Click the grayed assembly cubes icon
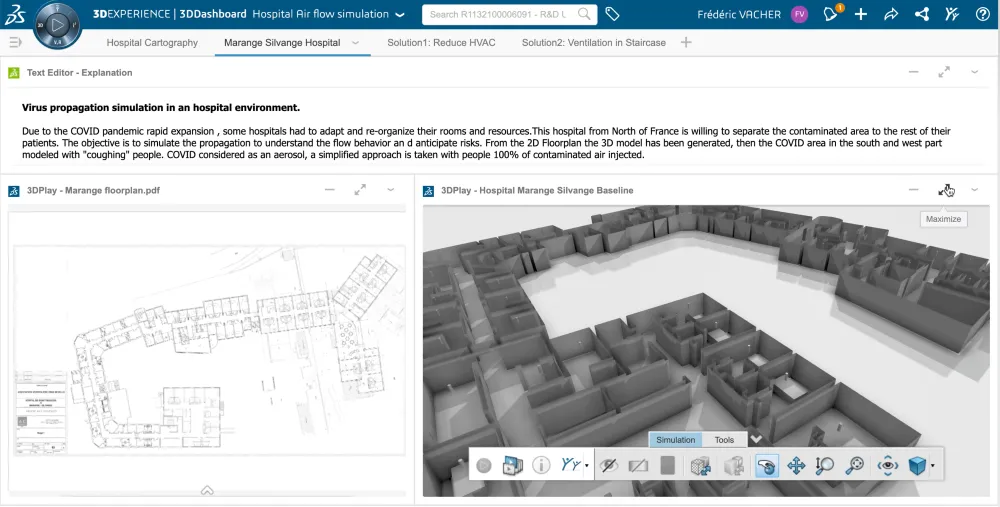 point(734,466)
